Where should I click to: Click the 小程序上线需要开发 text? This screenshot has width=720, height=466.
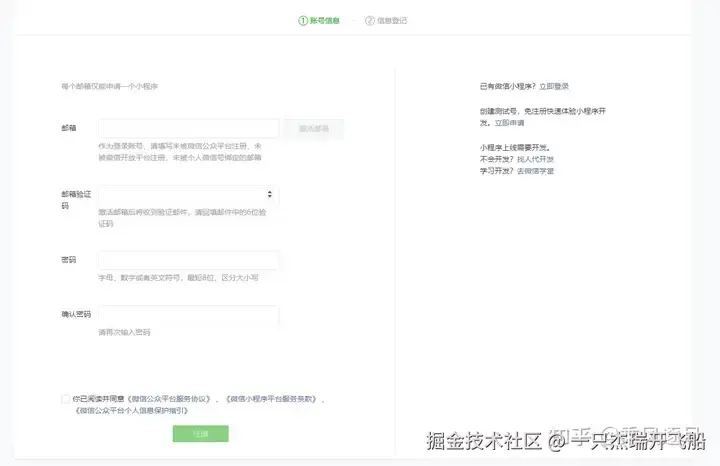[x=515, y=148]
